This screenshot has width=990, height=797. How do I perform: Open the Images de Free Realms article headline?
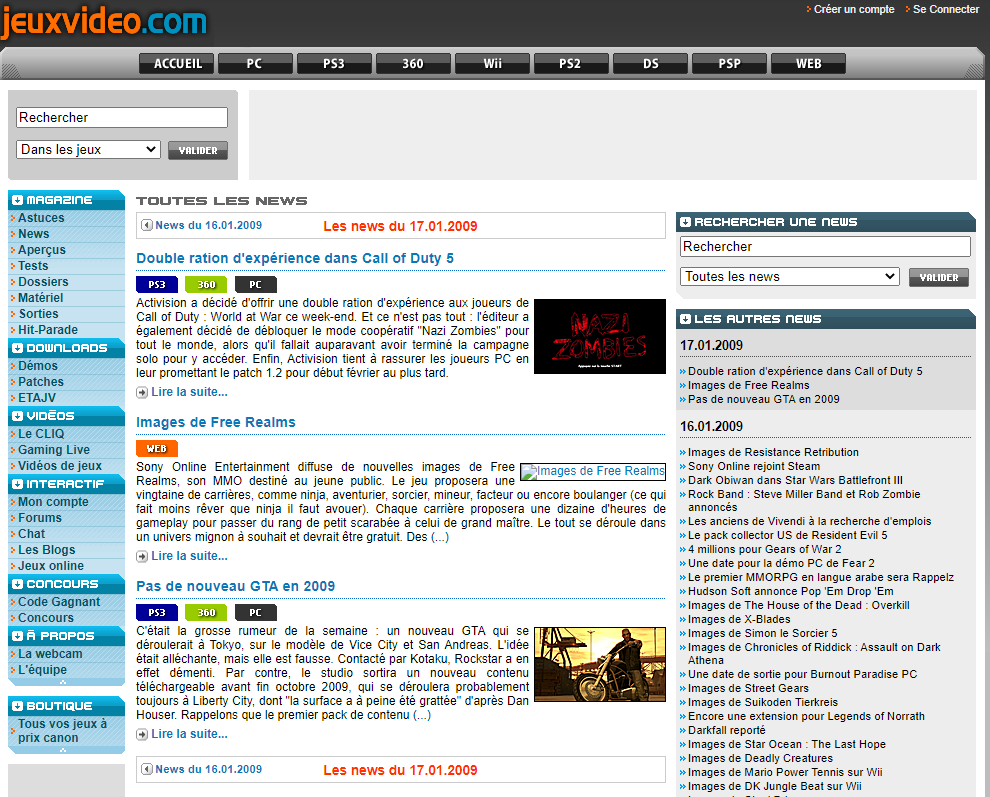[x=216, y=422]
